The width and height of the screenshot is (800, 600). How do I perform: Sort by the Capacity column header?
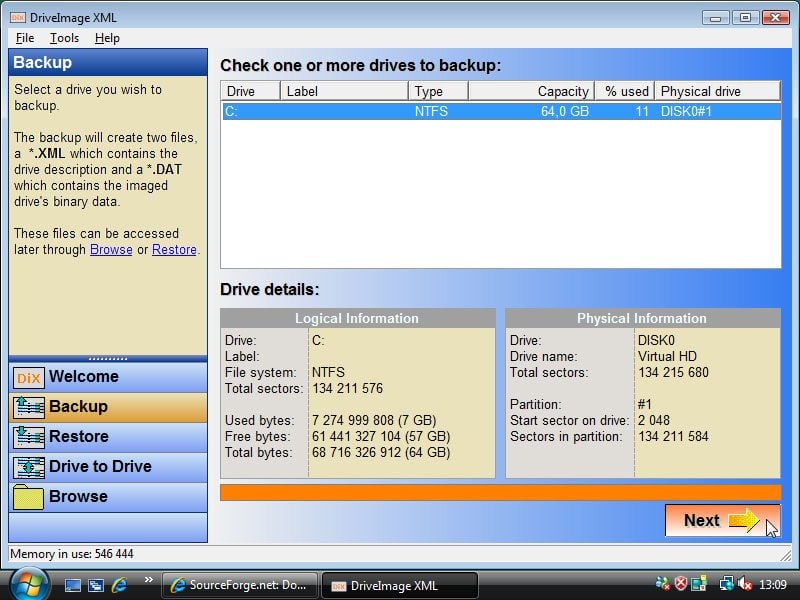point(531,91)
